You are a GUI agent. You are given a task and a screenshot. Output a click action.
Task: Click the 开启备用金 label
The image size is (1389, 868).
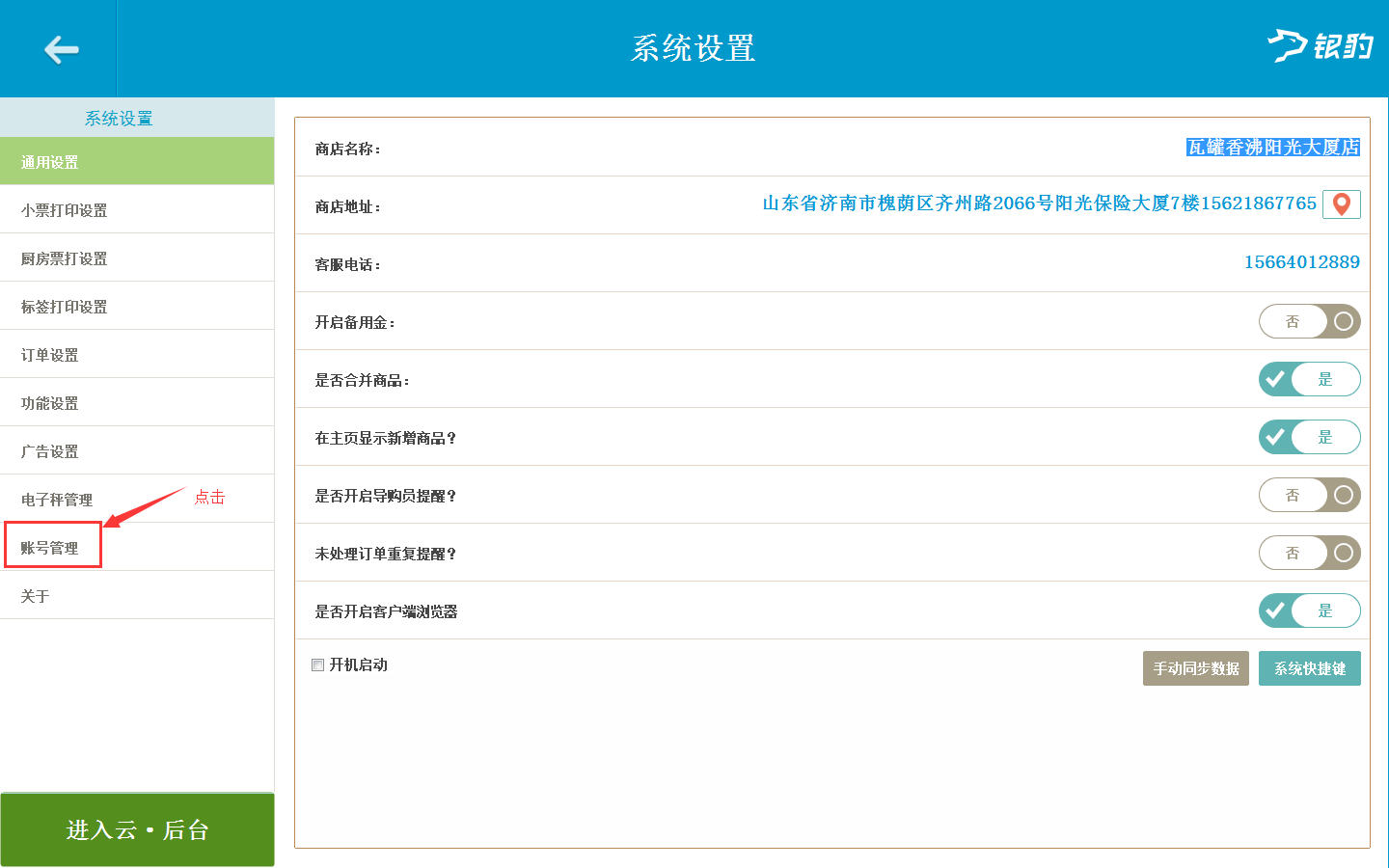[355, 322]
